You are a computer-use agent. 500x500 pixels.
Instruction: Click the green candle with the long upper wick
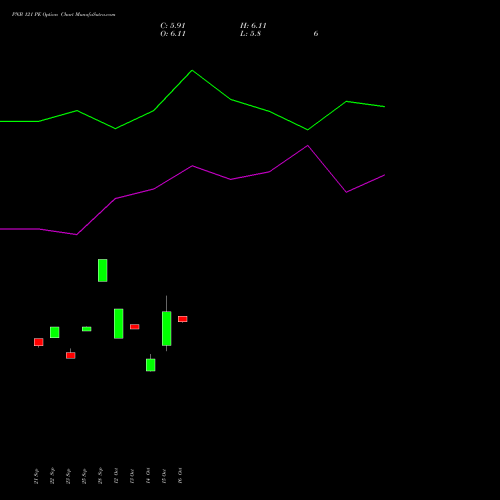point(167,328)
